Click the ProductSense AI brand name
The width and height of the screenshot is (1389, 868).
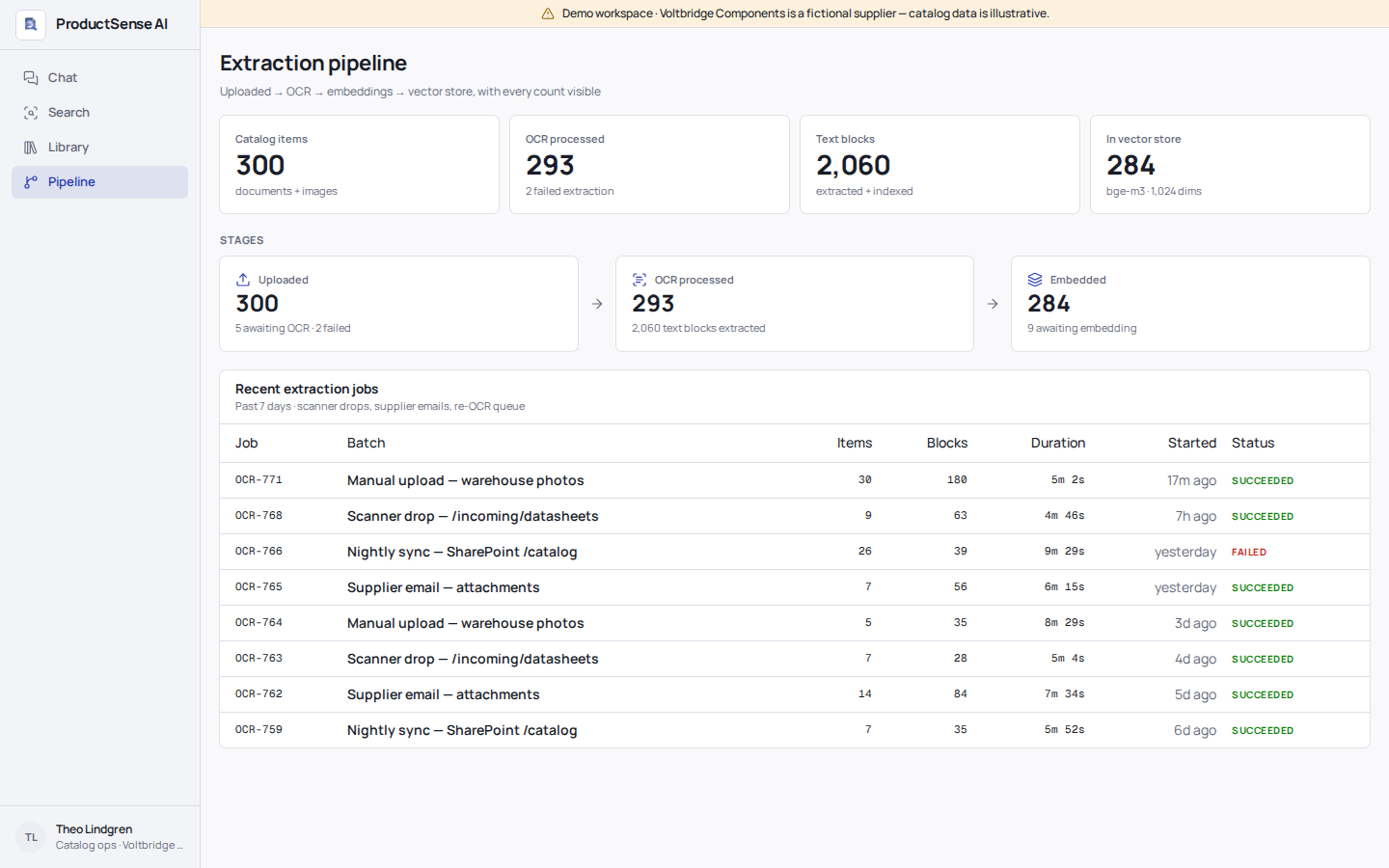112,24
